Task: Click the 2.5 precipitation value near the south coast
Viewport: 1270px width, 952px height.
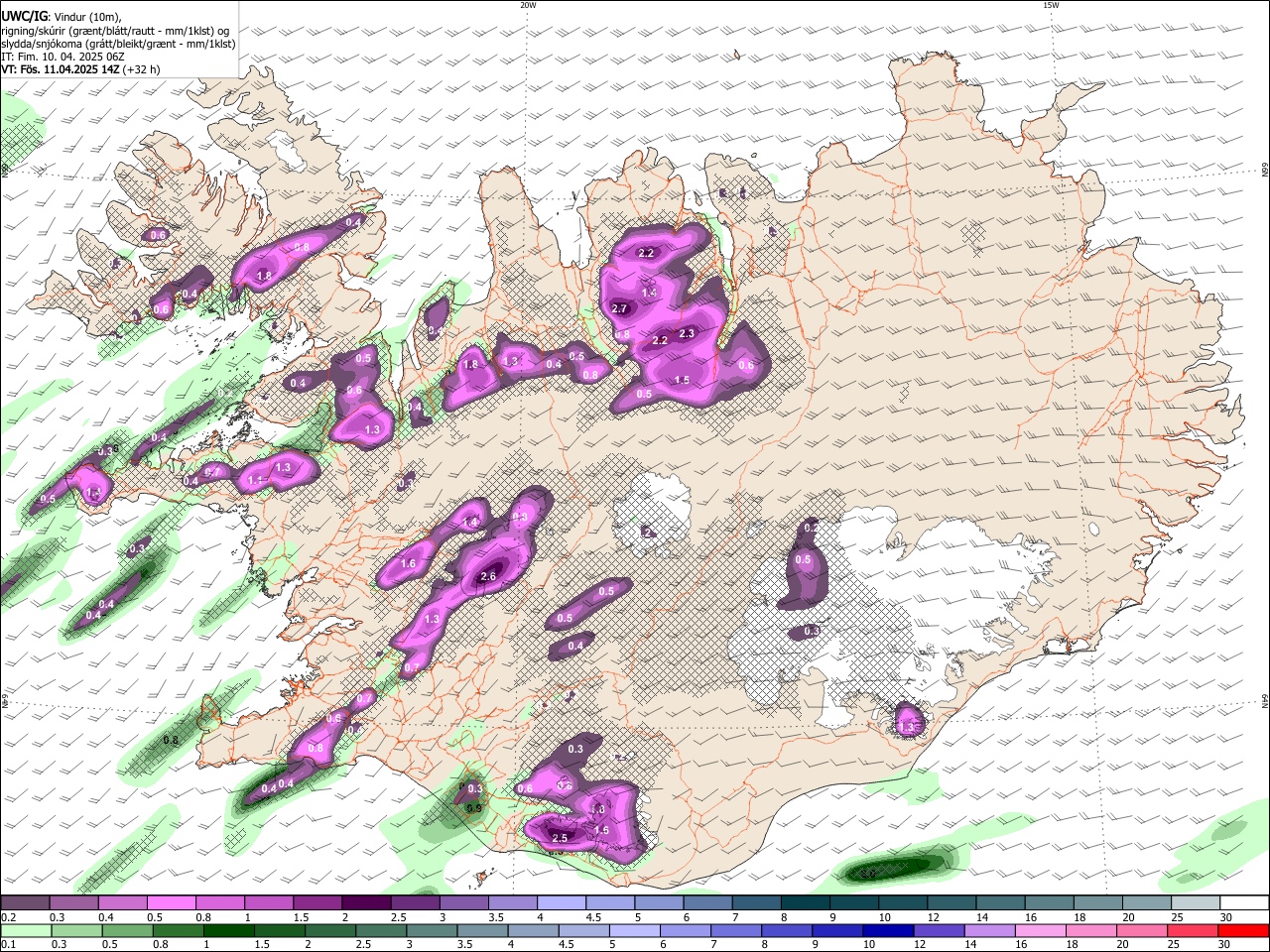Action: coord(559,838)
